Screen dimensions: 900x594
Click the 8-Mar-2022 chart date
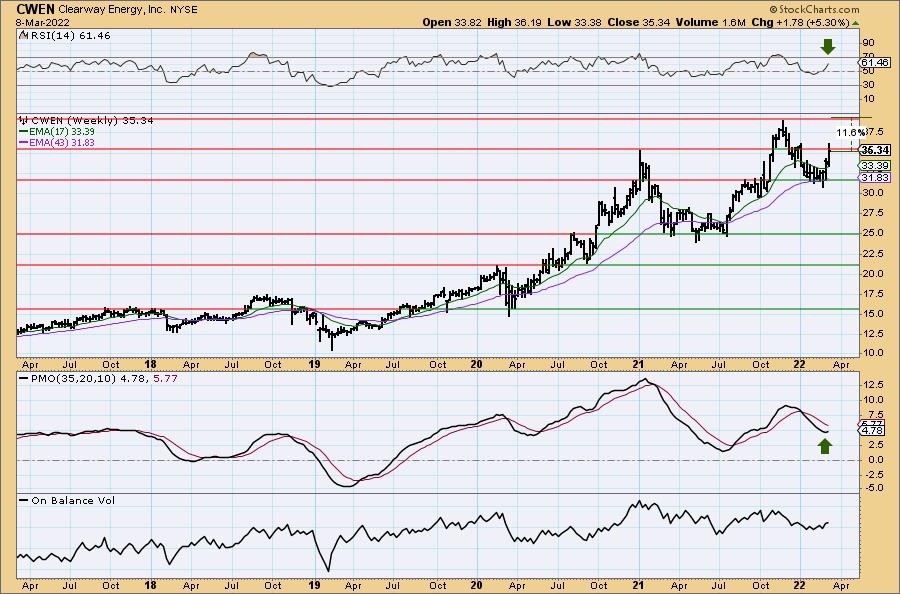[x=43, y=23]
